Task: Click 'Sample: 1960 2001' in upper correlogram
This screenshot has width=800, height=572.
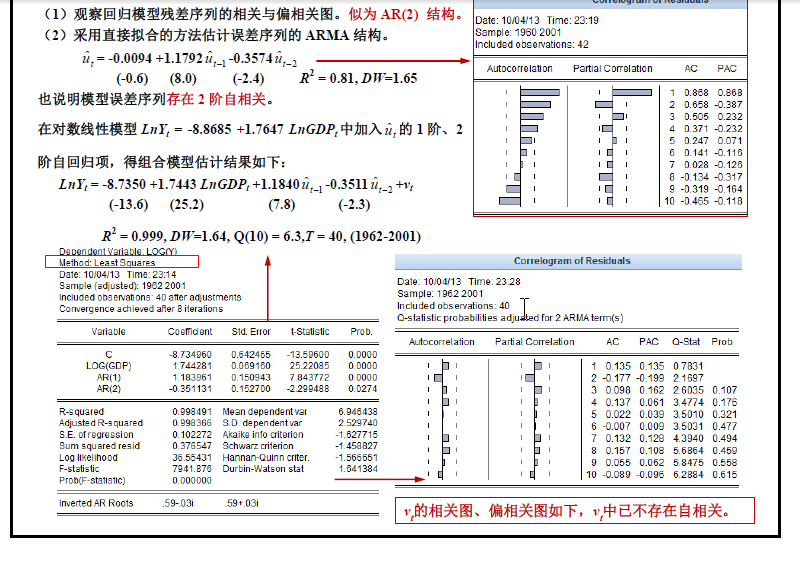Action: pos(518,33)
